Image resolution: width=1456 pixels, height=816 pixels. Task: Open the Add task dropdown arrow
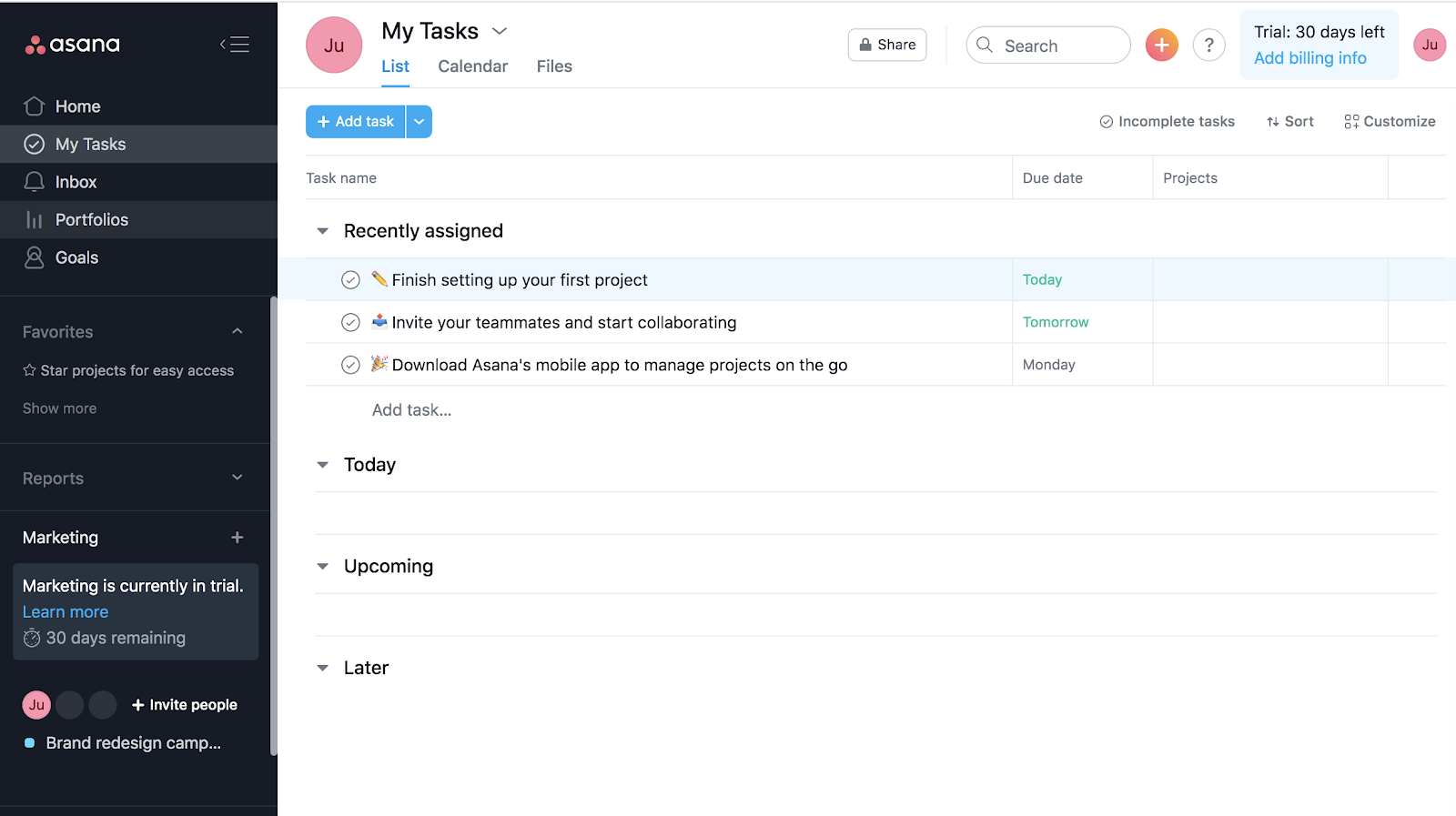coord(420,122)
